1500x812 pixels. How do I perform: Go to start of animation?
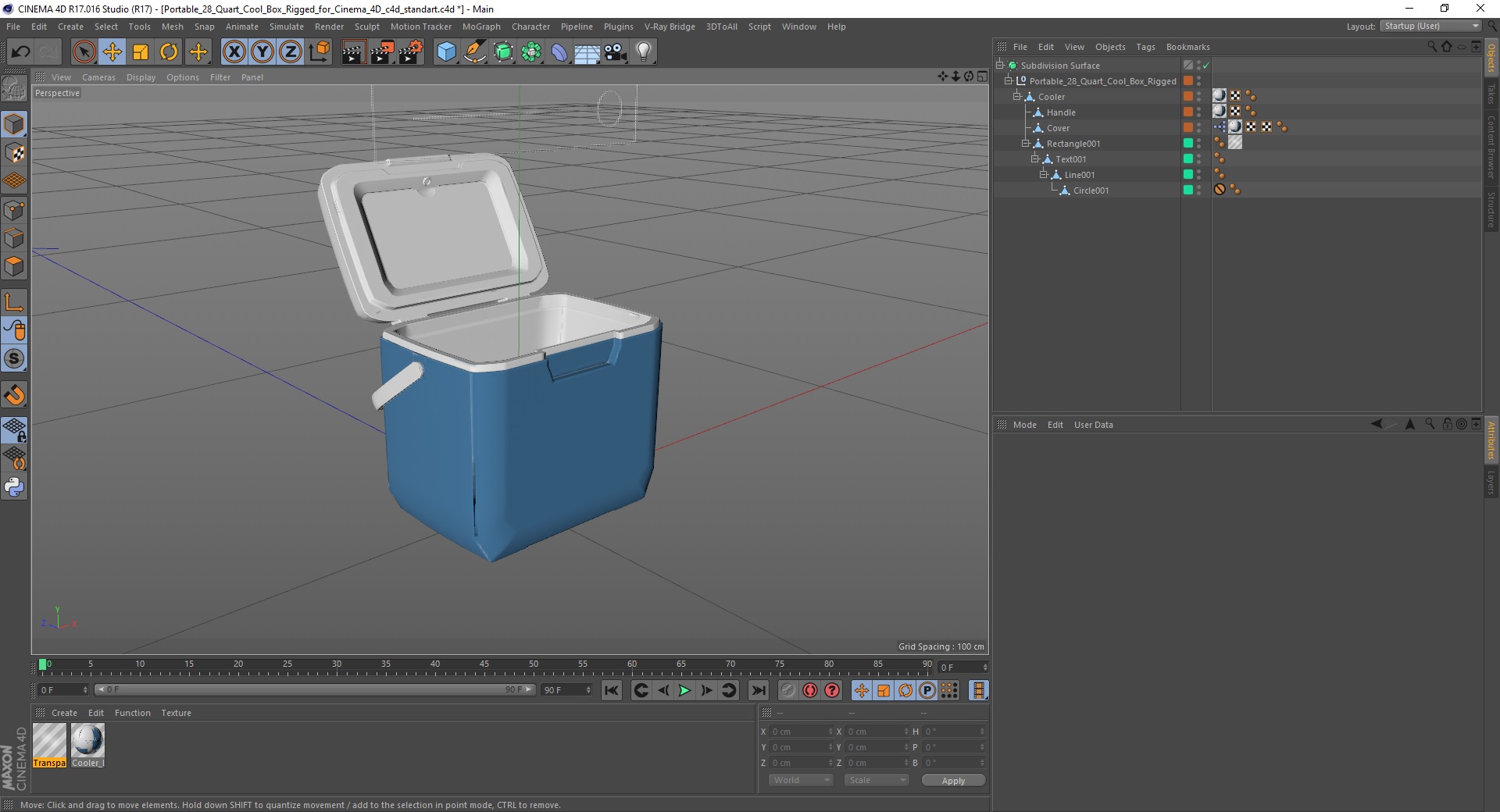[x=612, y=690]
